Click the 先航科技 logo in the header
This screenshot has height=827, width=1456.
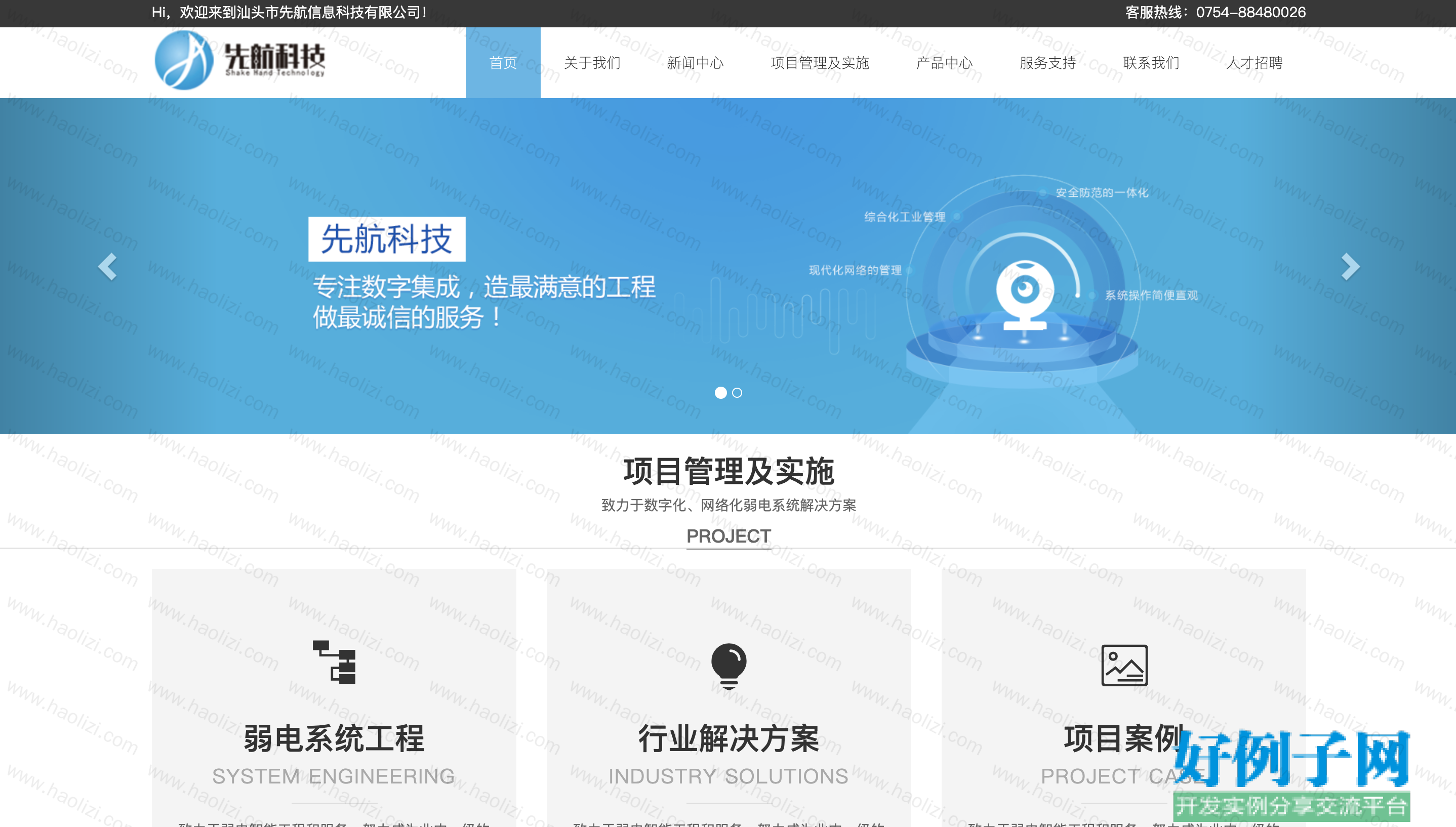[x=240, y=60]
